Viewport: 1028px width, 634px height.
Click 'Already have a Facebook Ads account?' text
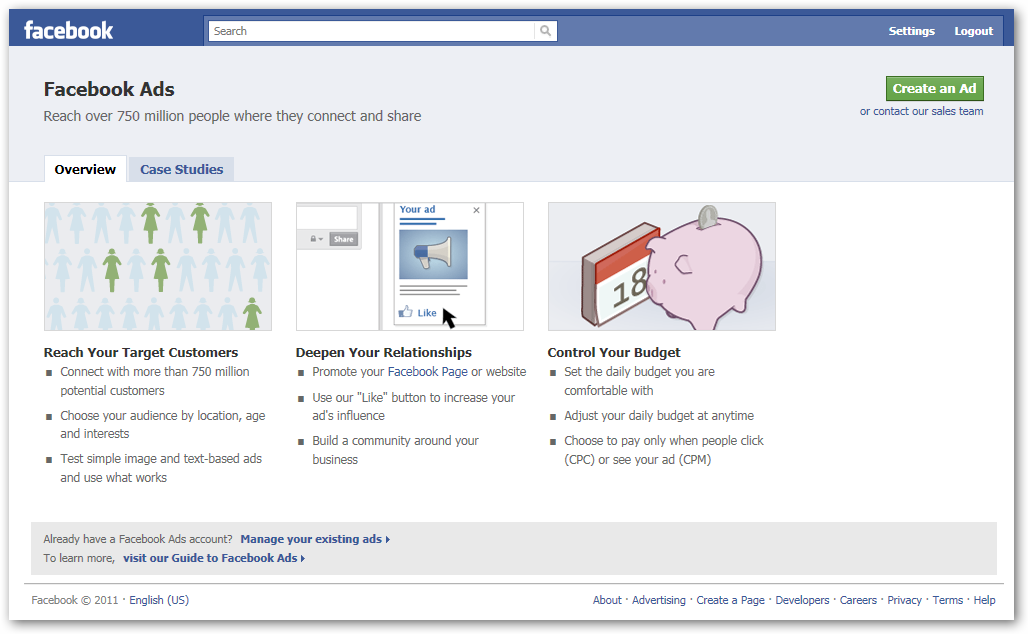138,539
